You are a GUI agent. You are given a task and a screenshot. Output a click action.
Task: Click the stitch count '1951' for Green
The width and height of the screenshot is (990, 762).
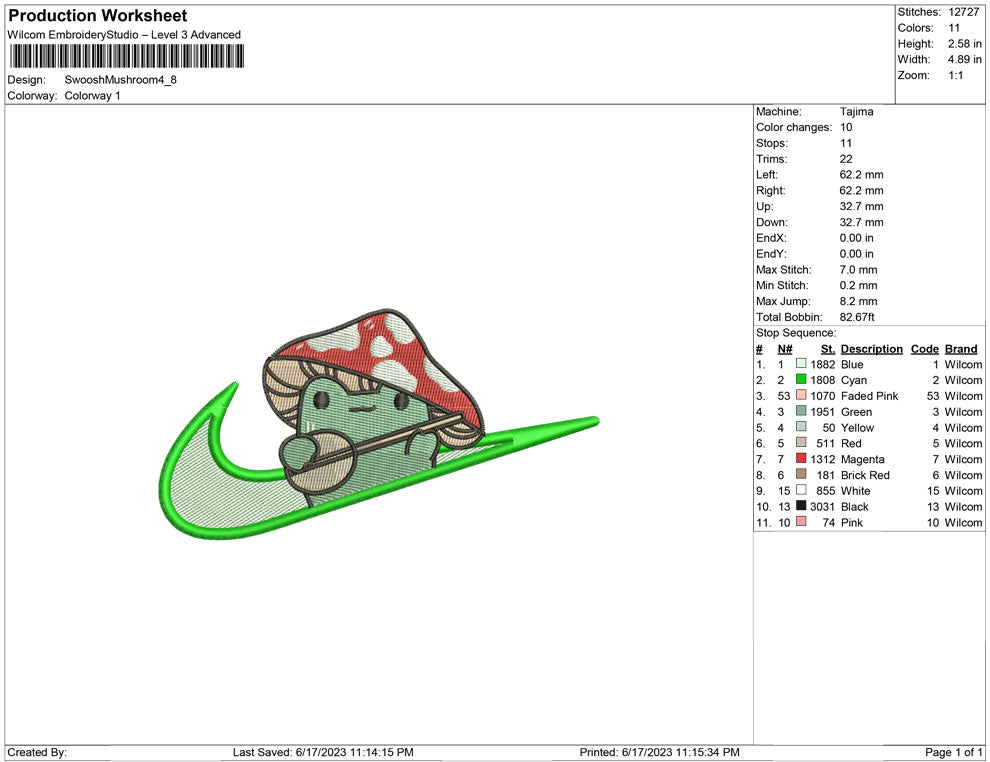tap(823, 412)
